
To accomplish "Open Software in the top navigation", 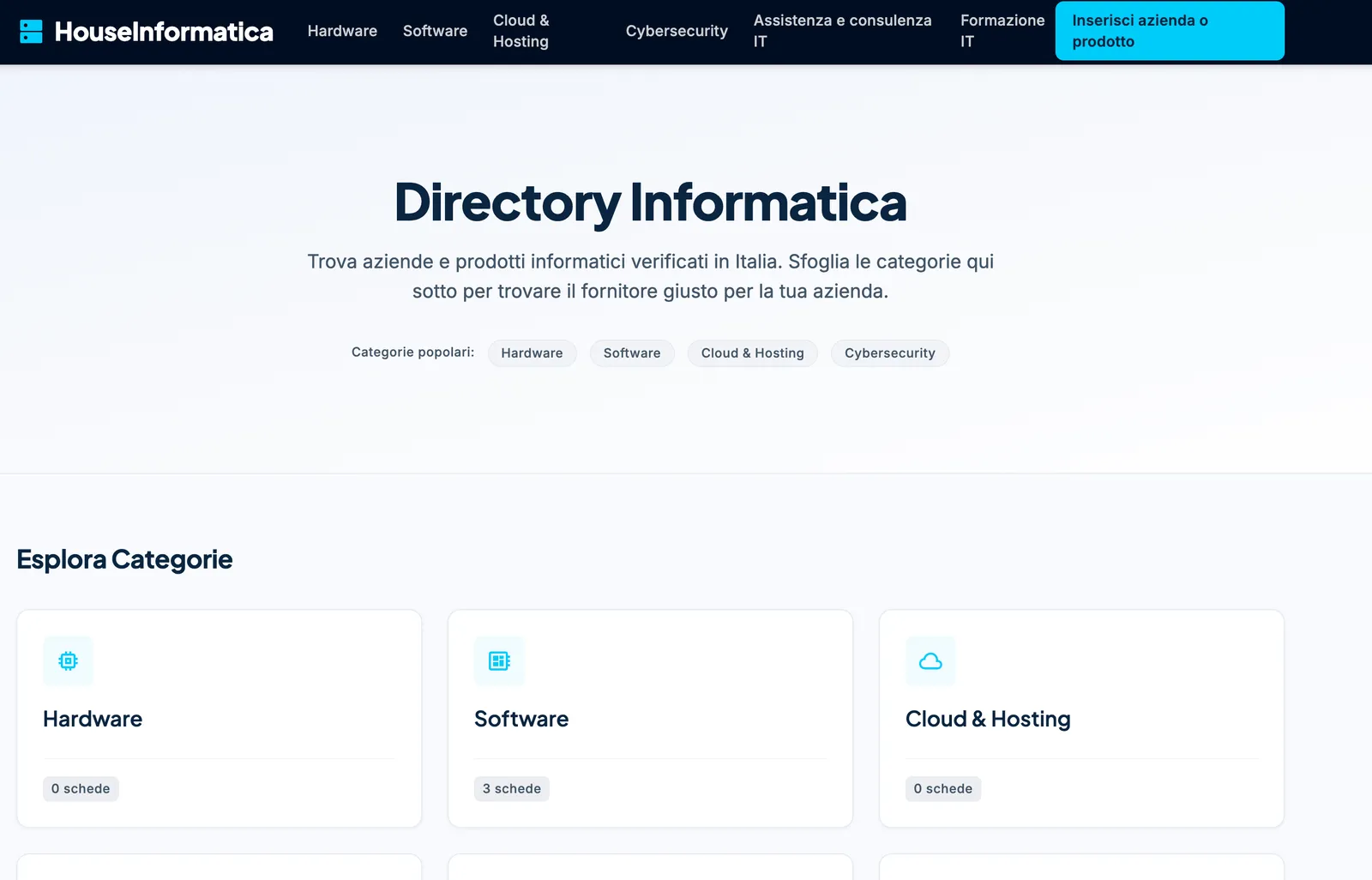I will [435, 31].
